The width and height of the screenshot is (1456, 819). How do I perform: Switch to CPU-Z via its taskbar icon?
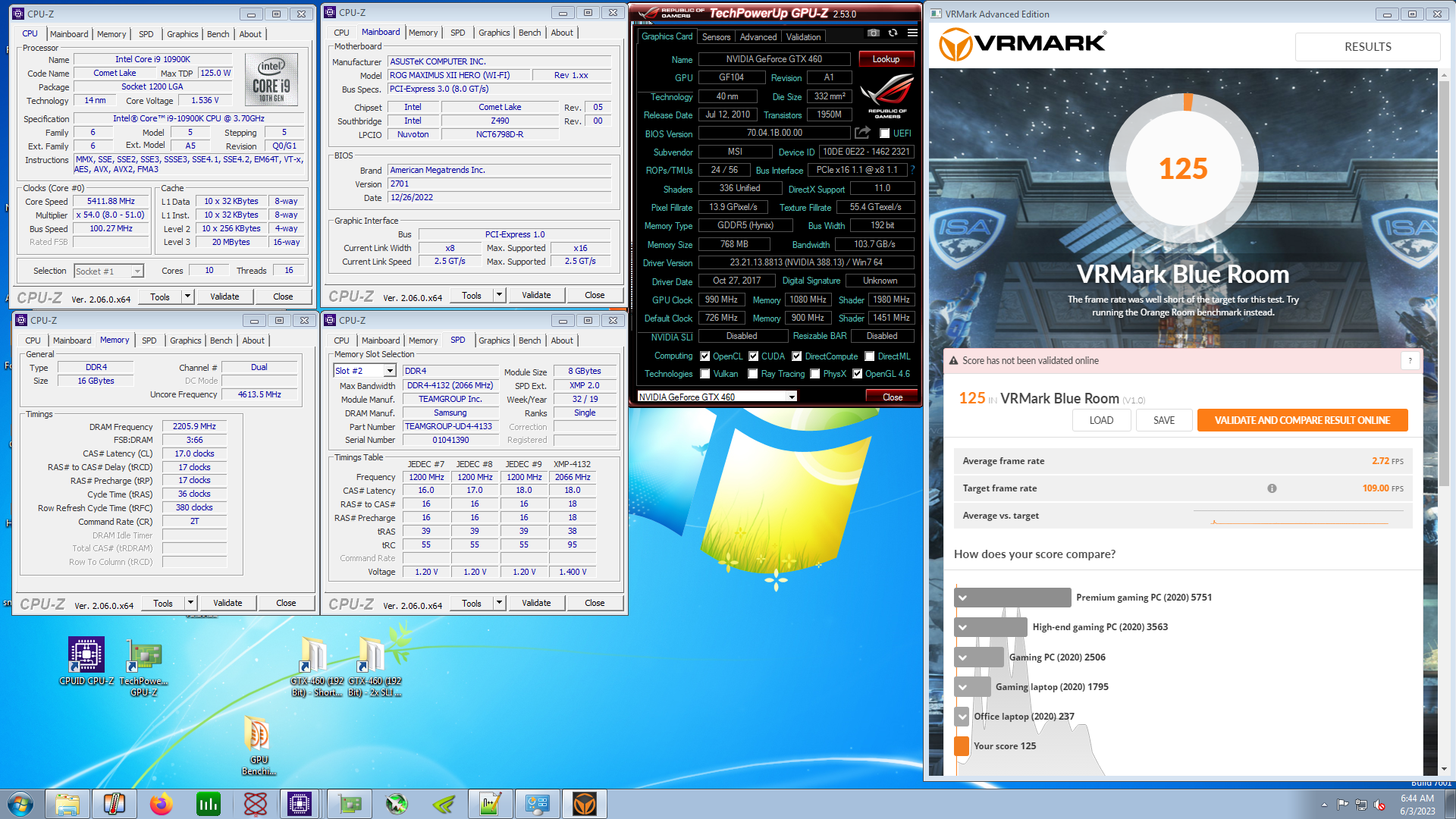point(300,804)
